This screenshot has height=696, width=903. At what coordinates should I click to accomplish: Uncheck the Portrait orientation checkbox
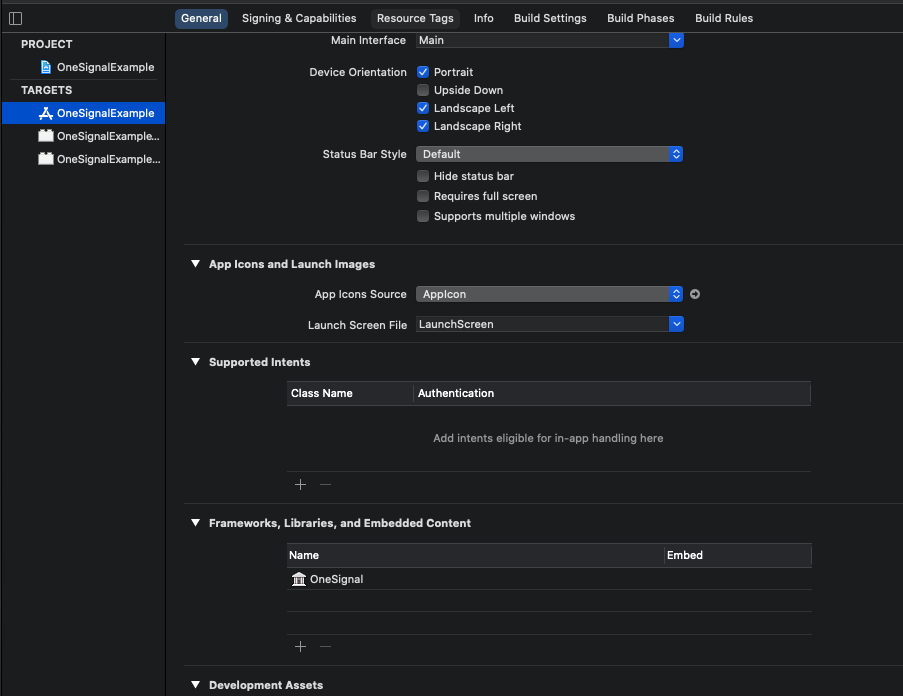pos(423,72)
